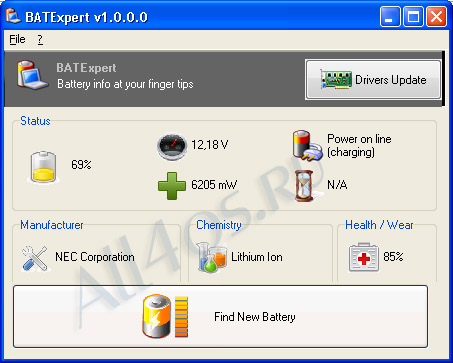
Task: Click the BATExpert title bar app icon
Action: tap(13, 16)
